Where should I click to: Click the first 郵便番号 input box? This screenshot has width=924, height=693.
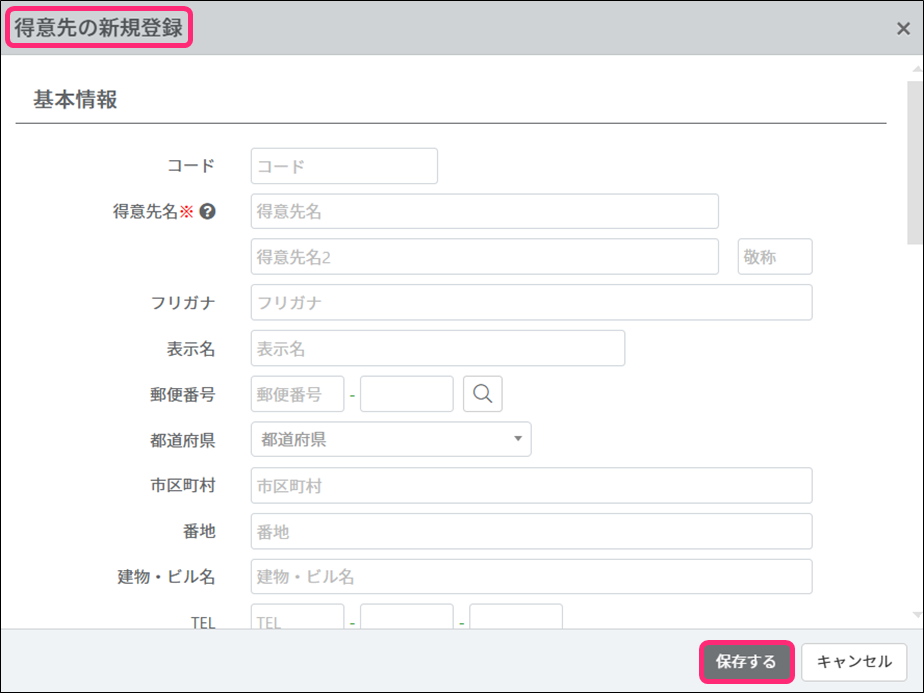(x=297, y=394)
